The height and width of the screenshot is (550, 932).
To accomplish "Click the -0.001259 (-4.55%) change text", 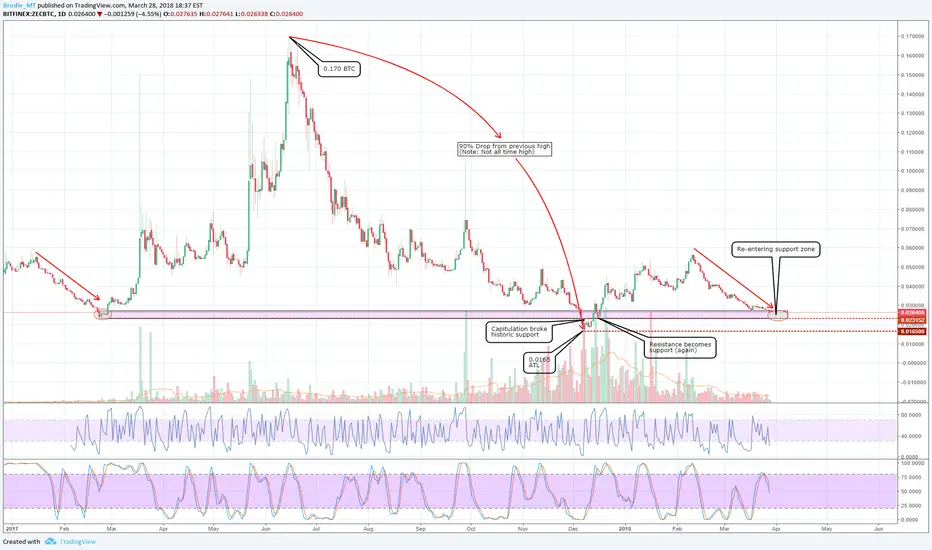I will click(x=132, y=13).
